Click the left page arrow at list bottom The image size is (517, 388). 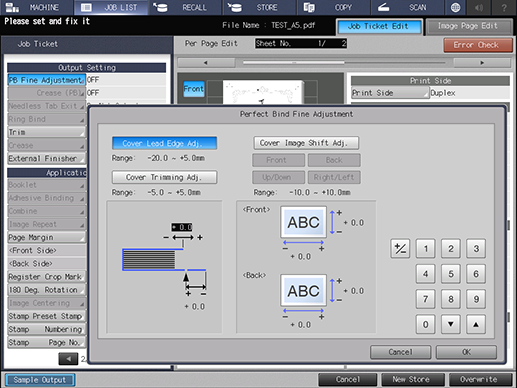click(68, 359)
